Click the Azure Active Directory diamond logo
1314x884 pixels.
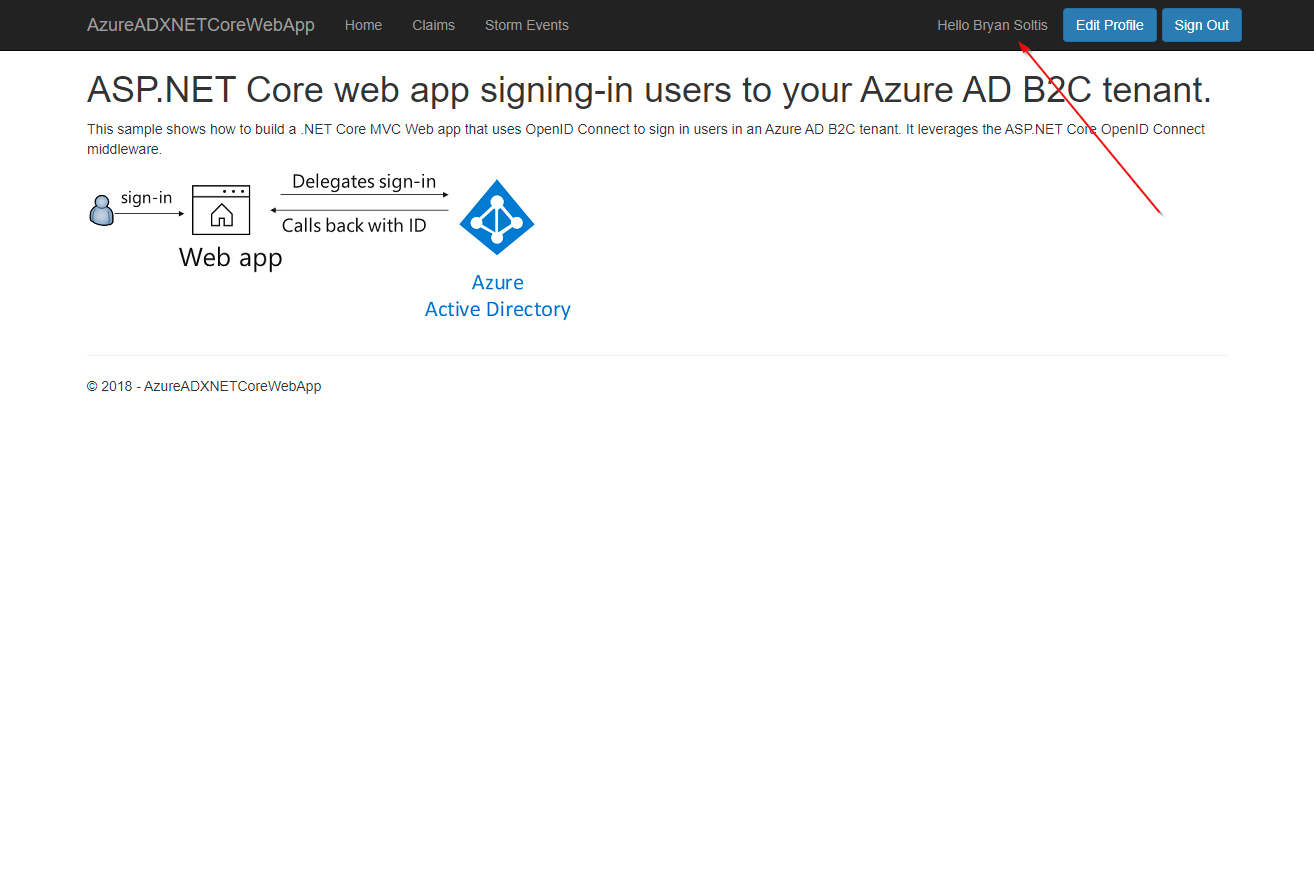pos(497,217)
